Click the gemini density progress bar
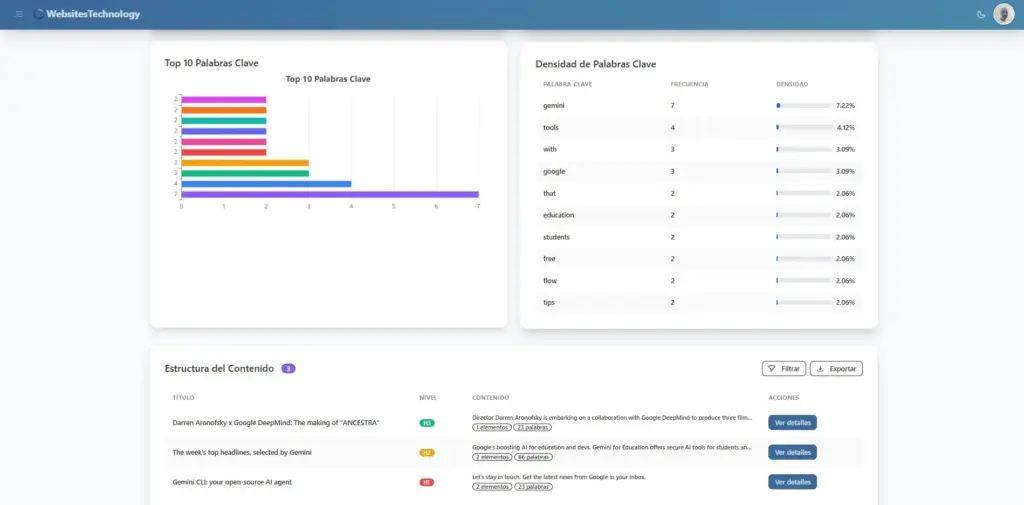 pos(804,105)
